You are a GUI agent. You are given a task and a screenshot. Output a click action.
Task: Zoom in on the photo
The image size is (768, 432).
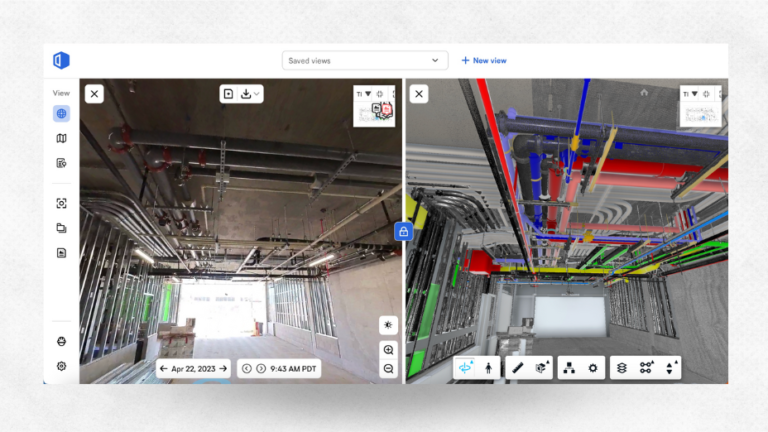coord(388,350)
